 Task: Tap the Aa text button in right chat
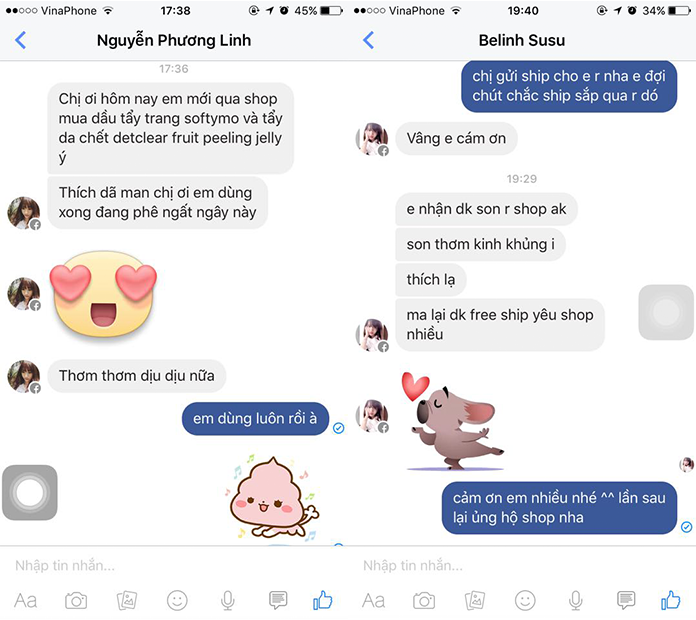point(373,601)
